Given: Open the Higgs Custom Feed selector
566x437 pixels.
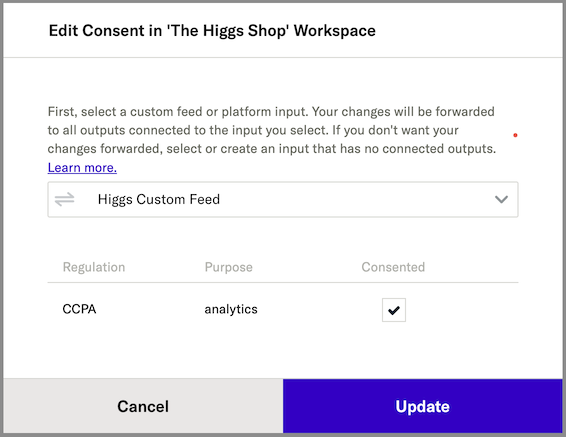Looking at the screenshot, I should point(283,199).
